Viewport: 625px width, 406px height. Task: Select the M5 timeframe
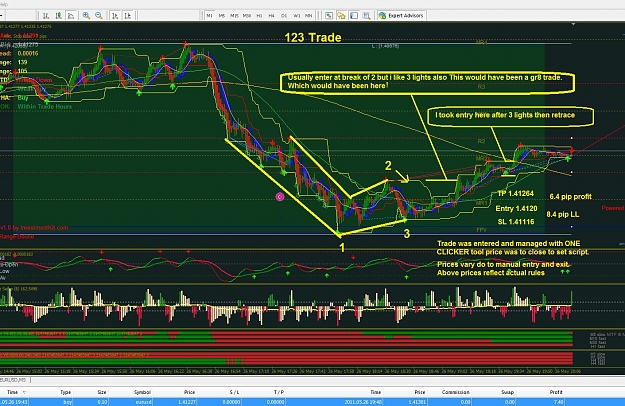coord(222,16)
